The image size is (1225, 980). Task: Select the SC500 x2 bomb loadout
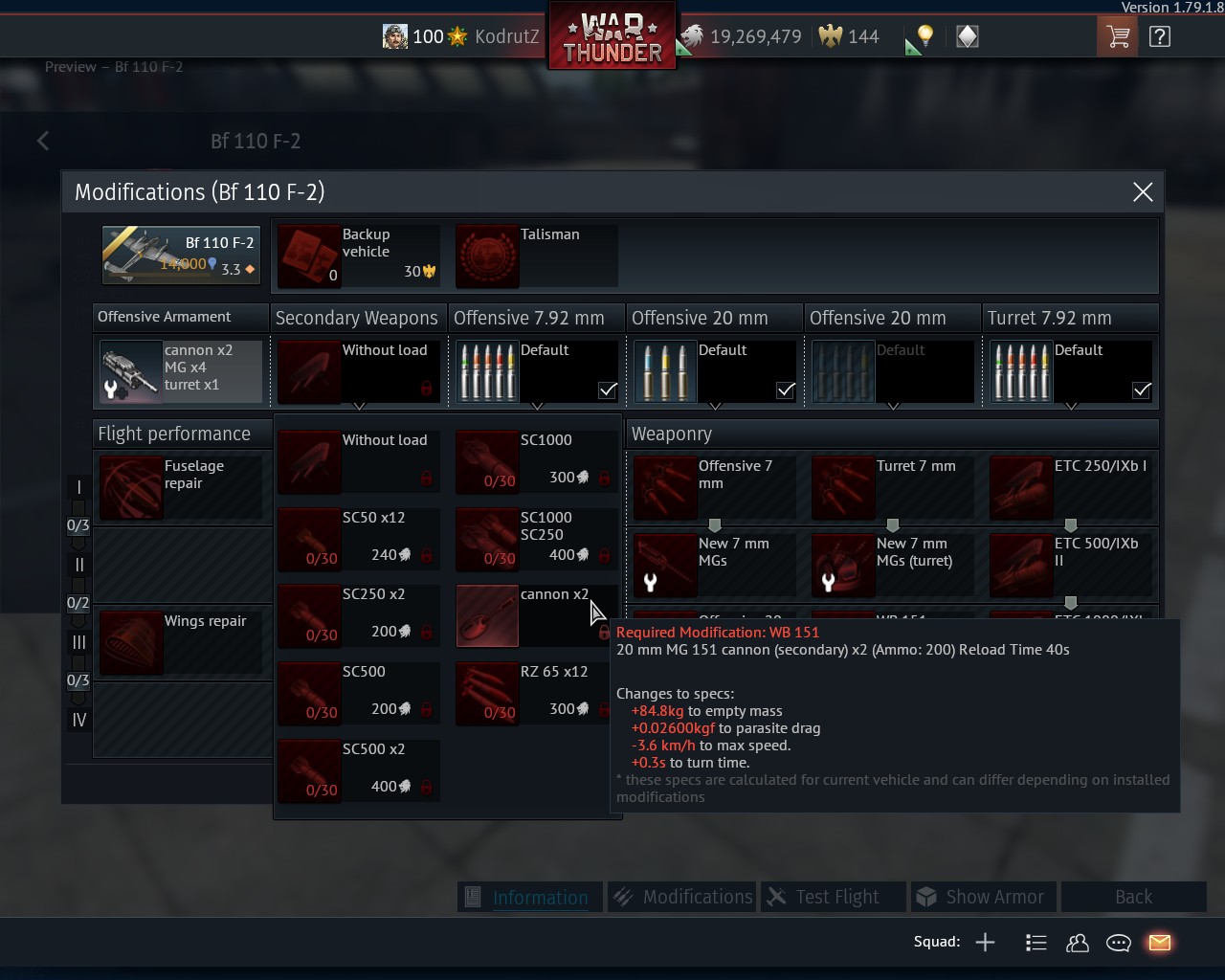point(359,770)
